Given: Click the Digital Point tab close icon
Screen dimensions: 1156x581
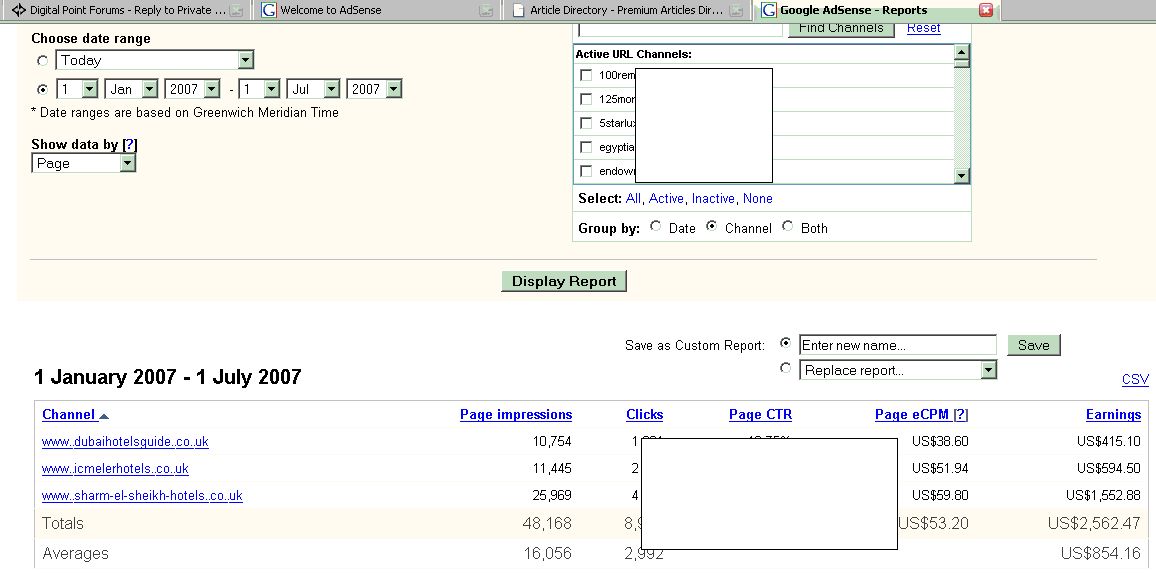Looking at the screenshot, I should pyautogui.click(x=236, y=11).
